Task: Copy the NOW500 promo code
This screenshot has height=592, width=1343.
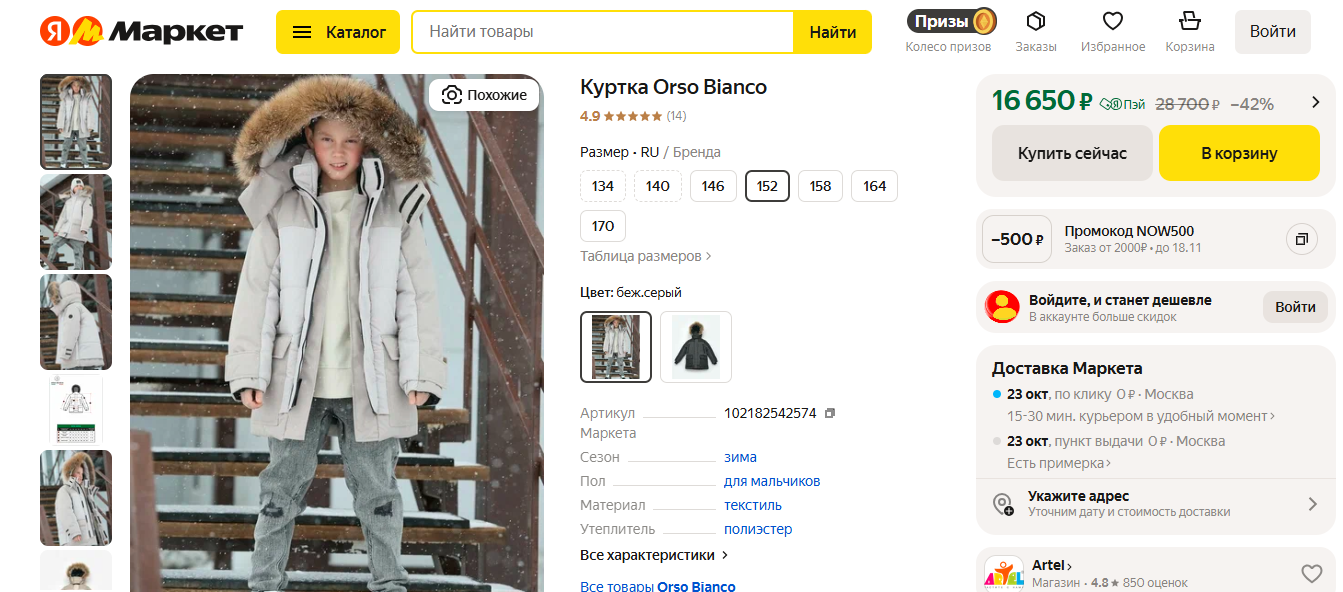Action: [x=1301, y=239]
